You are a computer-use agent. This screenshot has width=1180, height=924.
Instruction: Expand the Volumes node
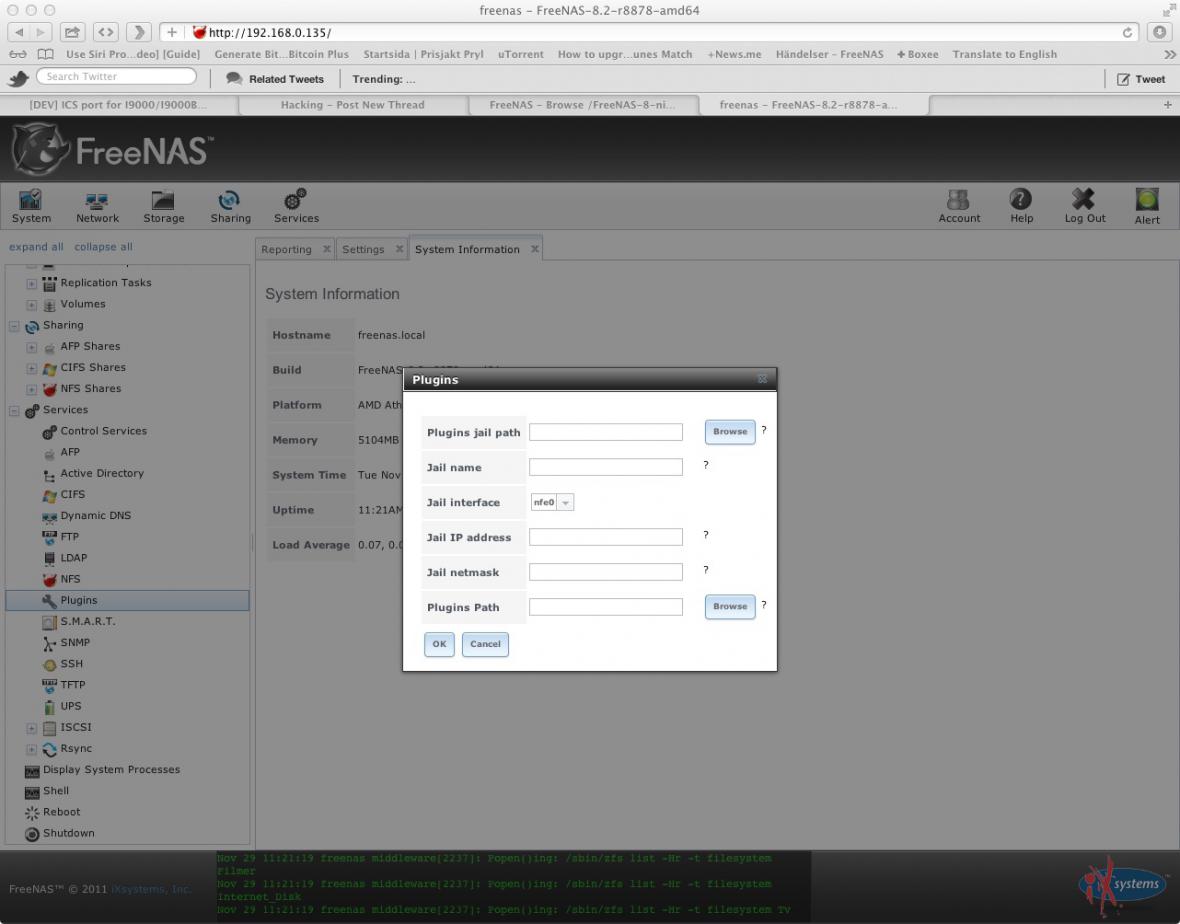tap(32, 305)
